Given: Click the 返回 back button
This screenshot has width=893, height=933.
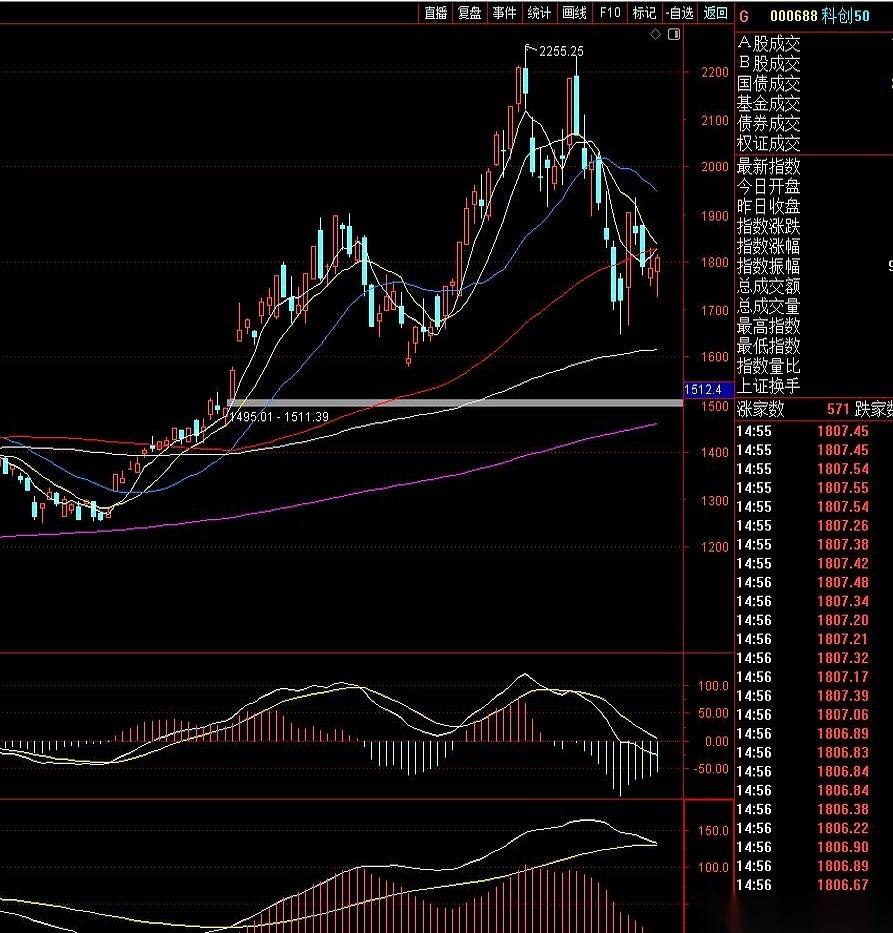Looking at the screenshot, I should 715,12.
